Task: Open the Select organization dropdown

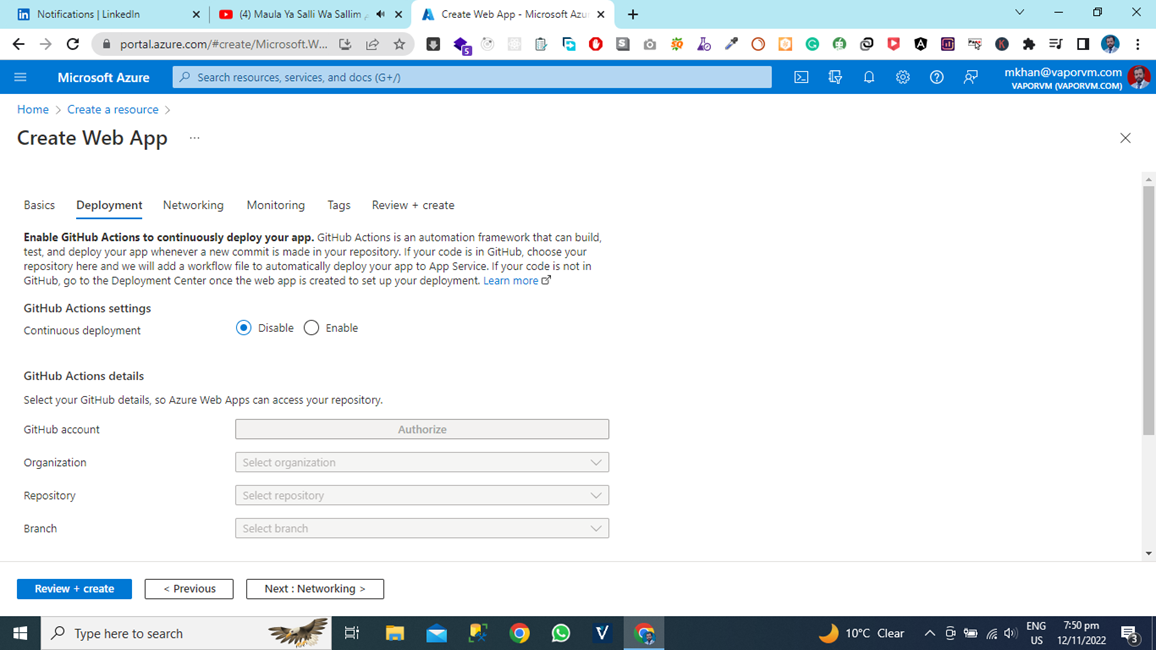Action: [422, 462]
